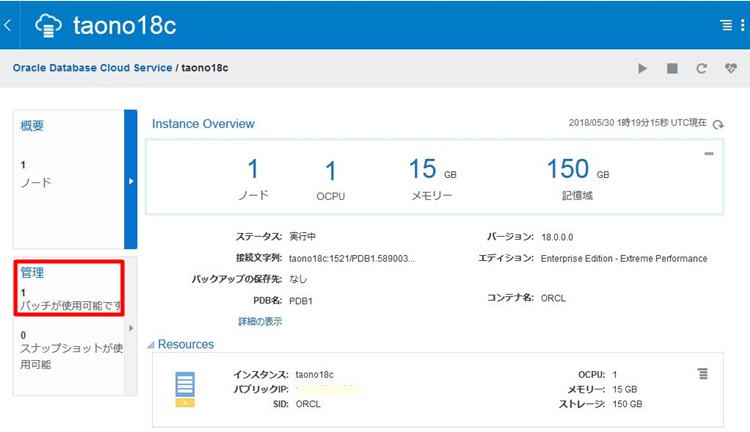This screenshot has width=750, height=432.
Task: Click the パッチが使用可能です patch notice
Action: [70, 304]
